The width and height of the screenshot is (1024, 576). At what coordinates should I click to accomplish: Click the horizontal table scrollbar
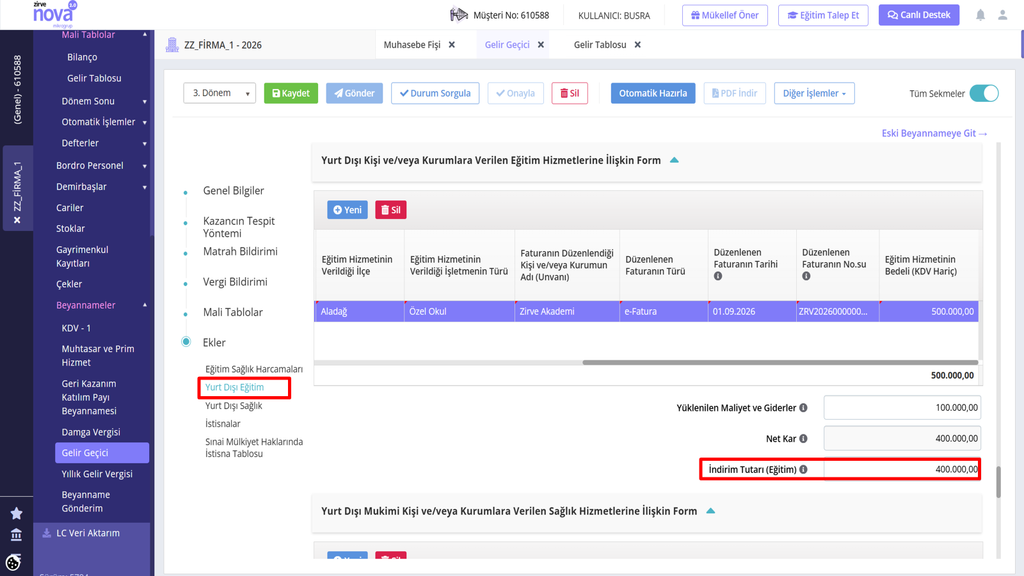coord(780,362)
